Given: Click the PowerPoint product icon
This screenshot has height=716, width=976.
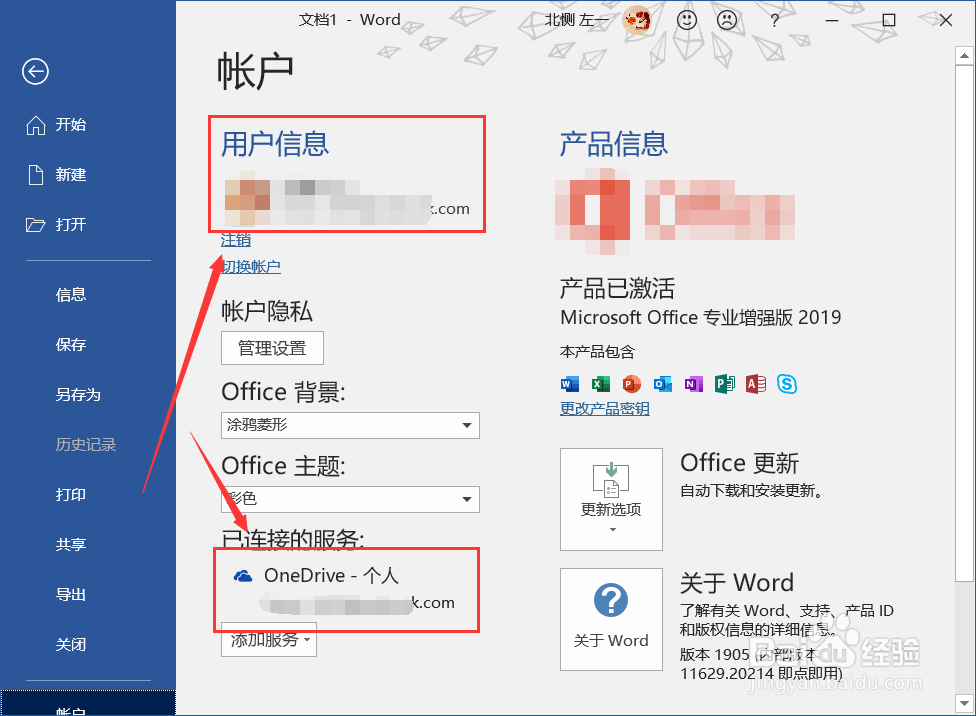Looking at the screenshot, I should pyautogui.click(x=632, y=384).
